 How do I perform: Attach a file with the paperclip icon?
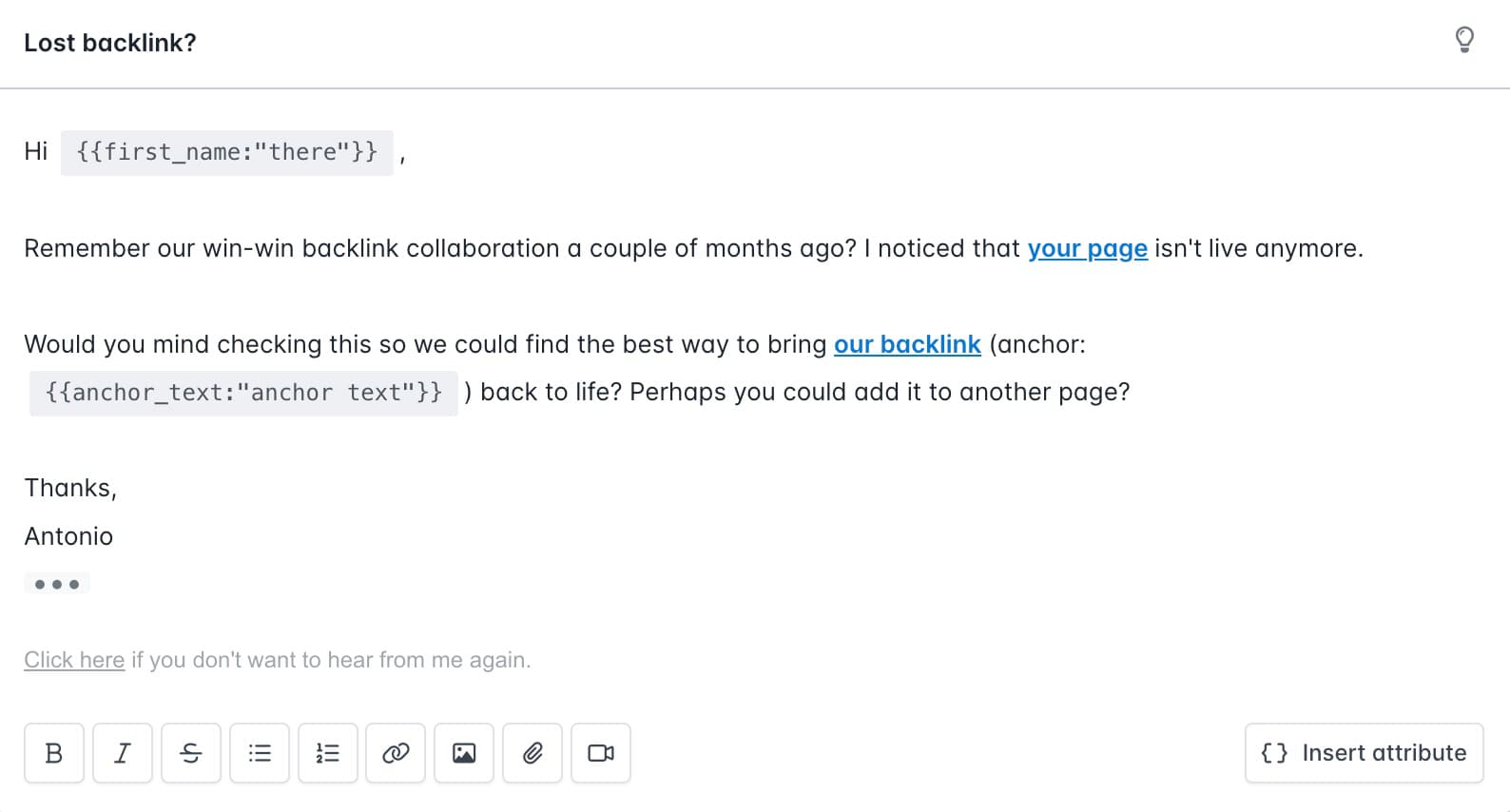(x=532, y=753)
